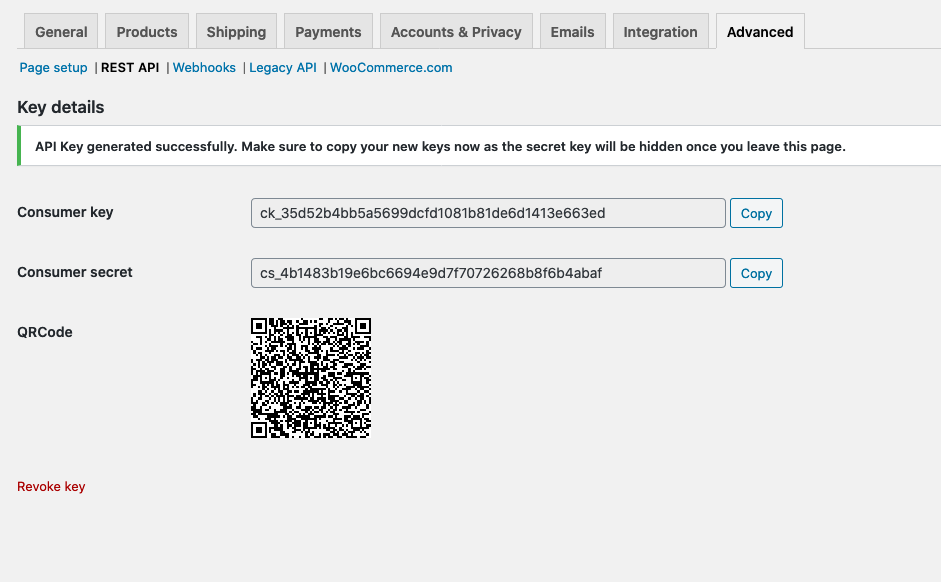
Task: Select the Advanced tab
Action: (760, 32)
